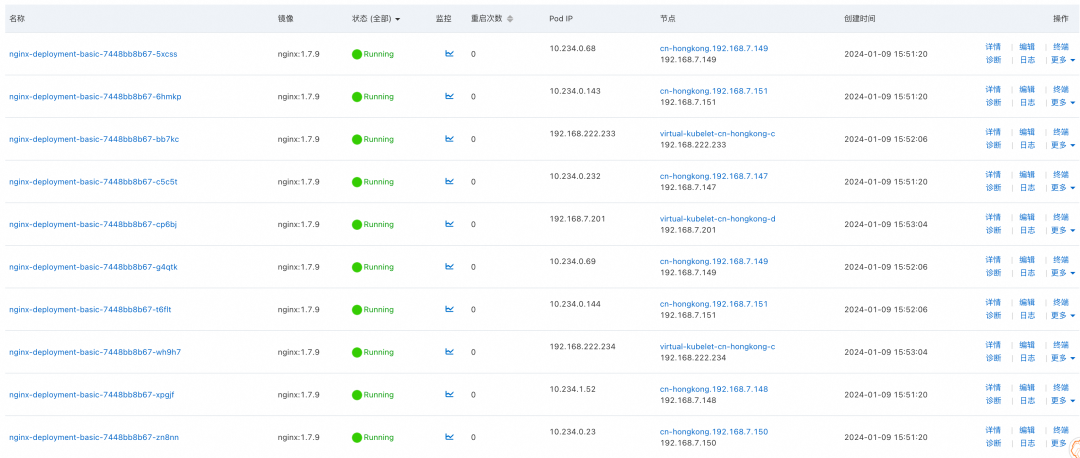Open monitoring chart for pod 6hmkp
Image resolution: width=1080 pixels, height=458 pixels.
click(x=450, y=96)
